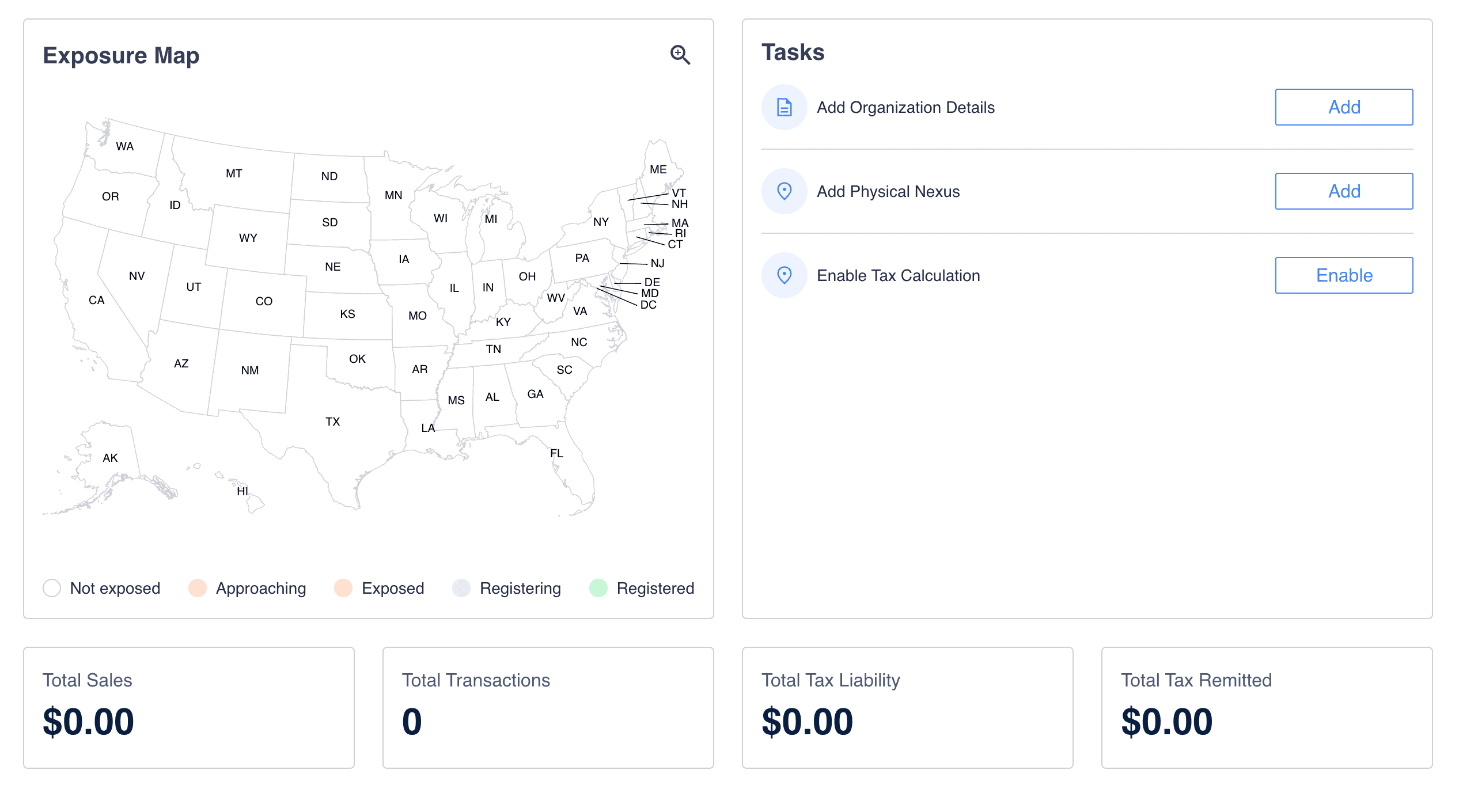Select Texas on the exposure map
The width and height of the screenshot is (1478, 812).
coord(333,422)
